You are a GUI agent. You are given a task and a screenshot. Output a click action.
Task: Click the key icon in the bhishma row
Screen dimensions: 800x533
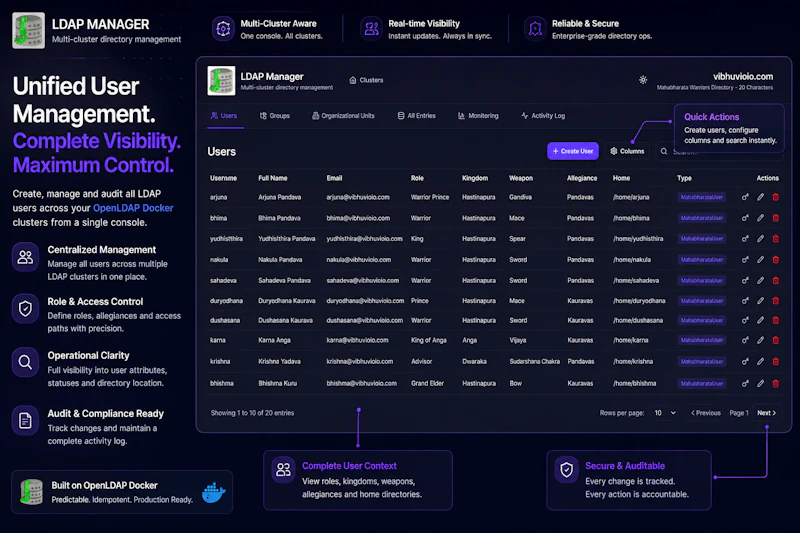pos(745,384)
